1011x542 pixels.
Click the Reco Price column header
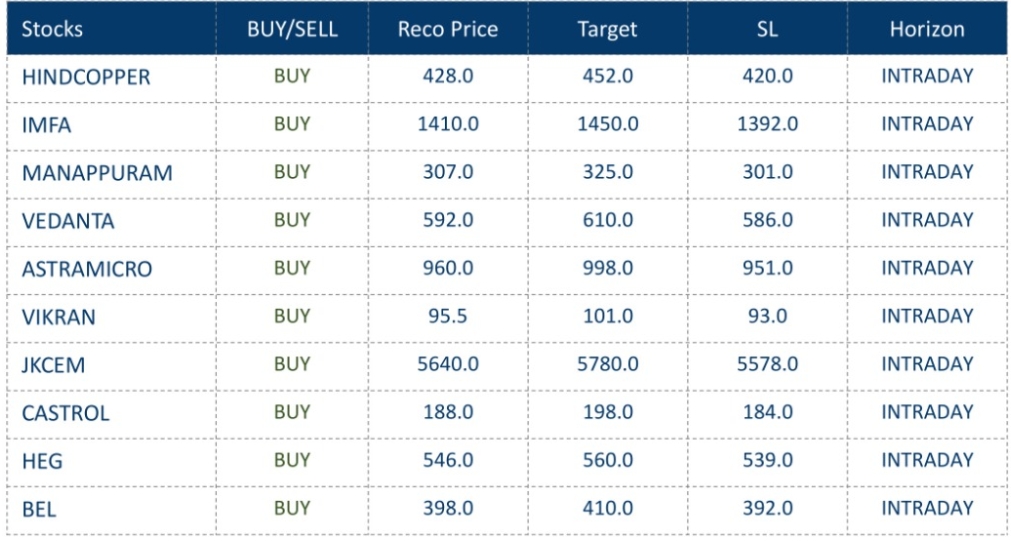447,29
